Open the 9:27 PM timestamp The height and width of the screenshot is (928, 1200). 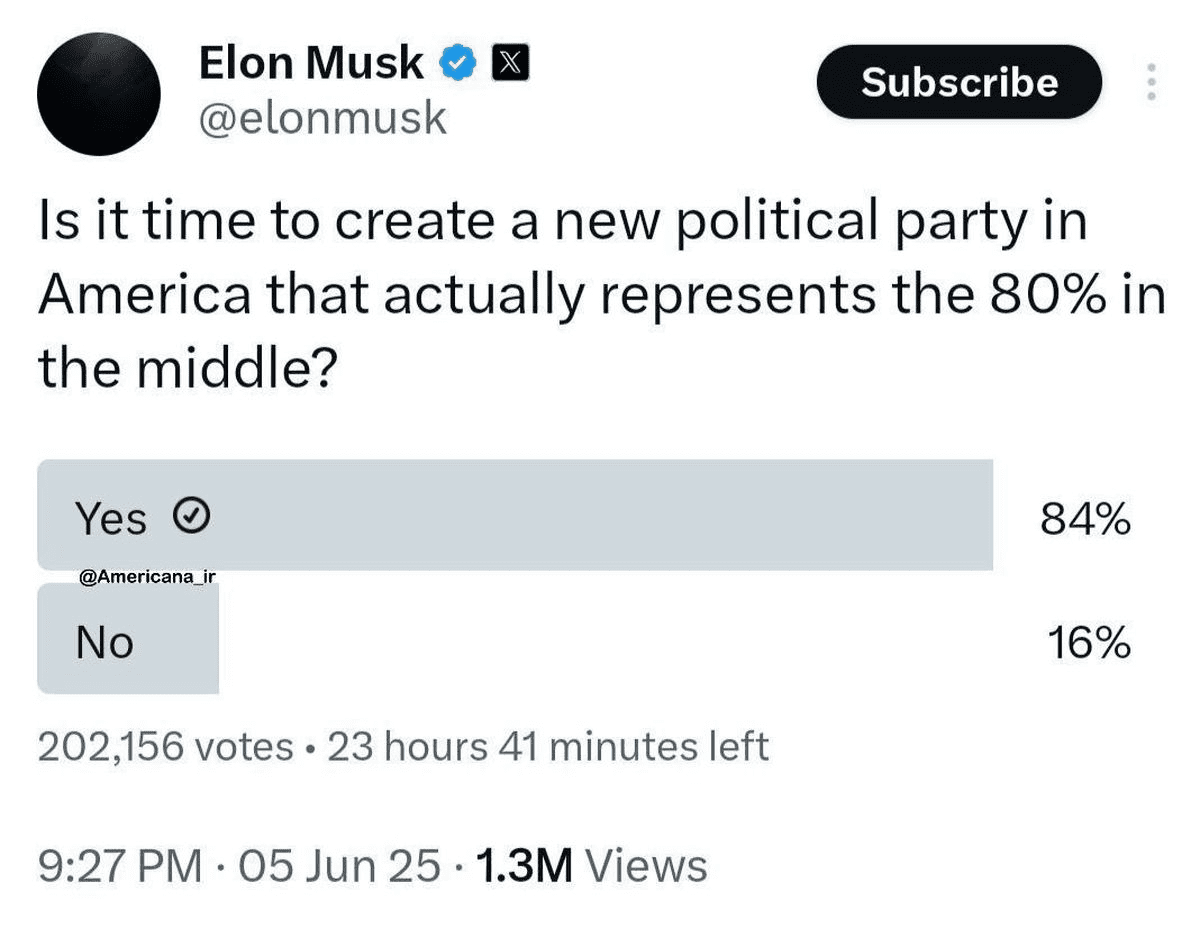point(119,866)
